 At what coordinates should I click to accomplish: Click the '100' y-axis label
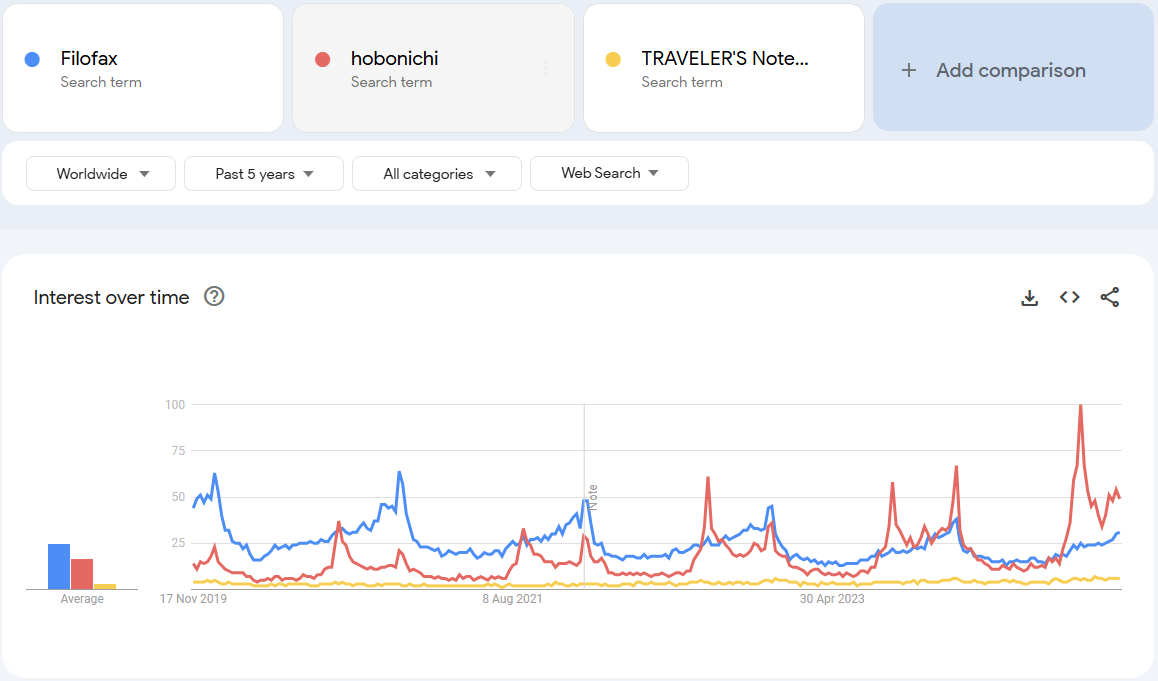[x=175, y=405]
